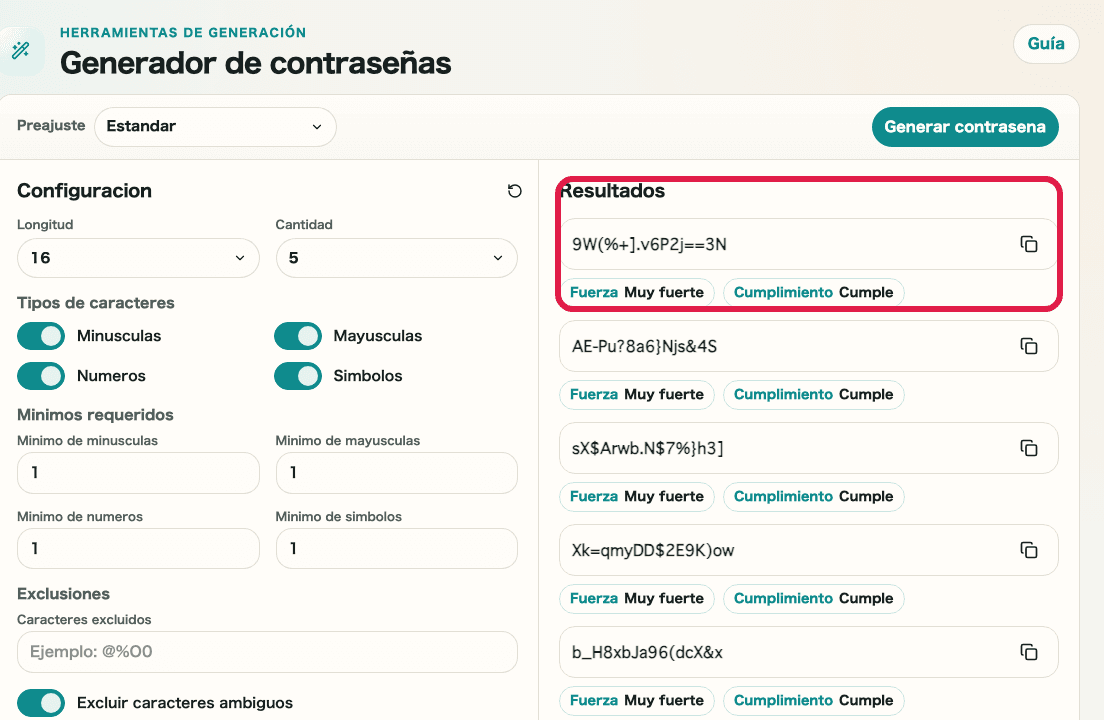Copy the password AE-Pu?8a6}Njs&4S
Image resolution: width=1104 pixels, height=720 pixels.
1028,346
